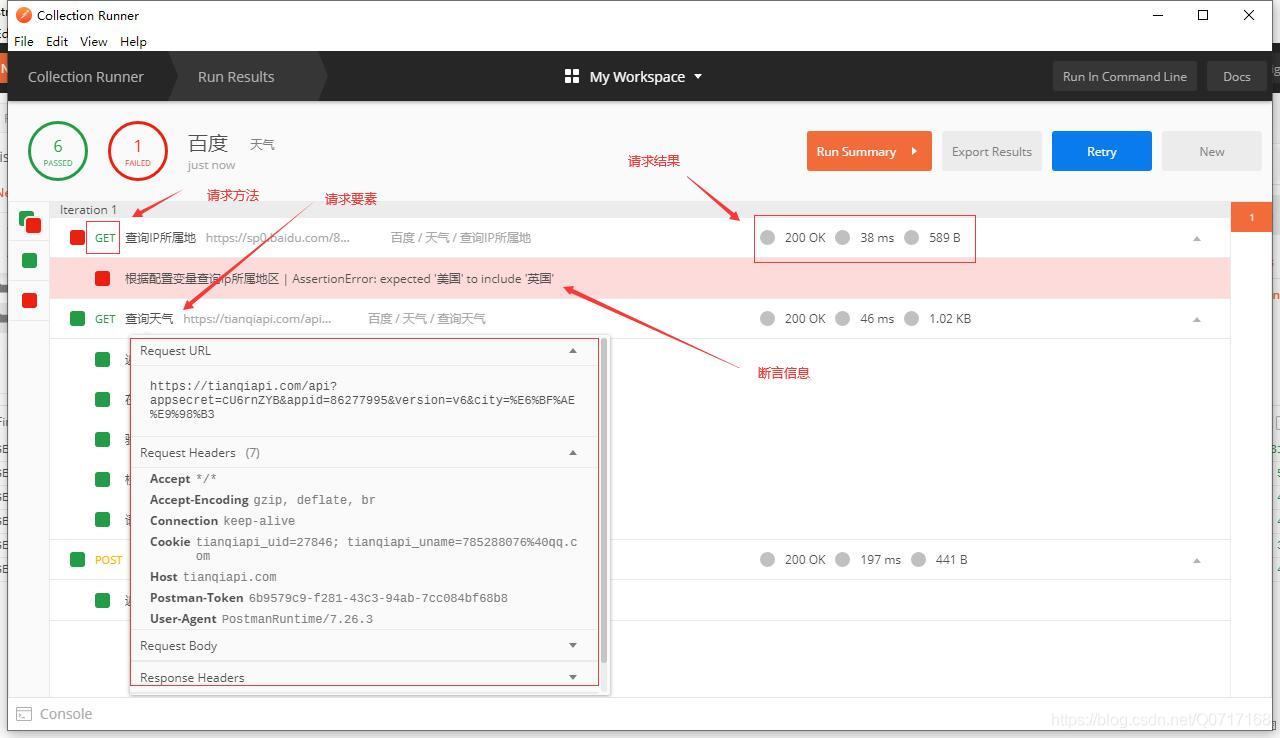Screen dimensions: 1280x738
Task: Click the green passed square for 查询天气 request
Action: pos(77,318)
